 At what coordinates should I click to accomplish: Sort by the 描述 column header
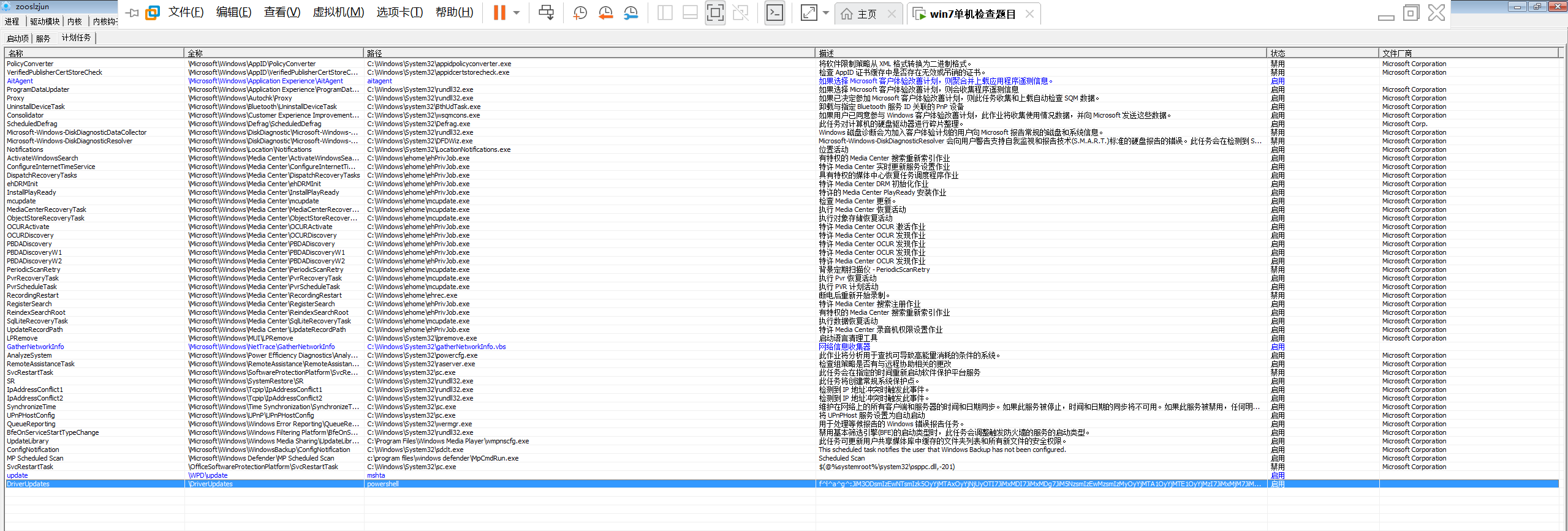1041,53
